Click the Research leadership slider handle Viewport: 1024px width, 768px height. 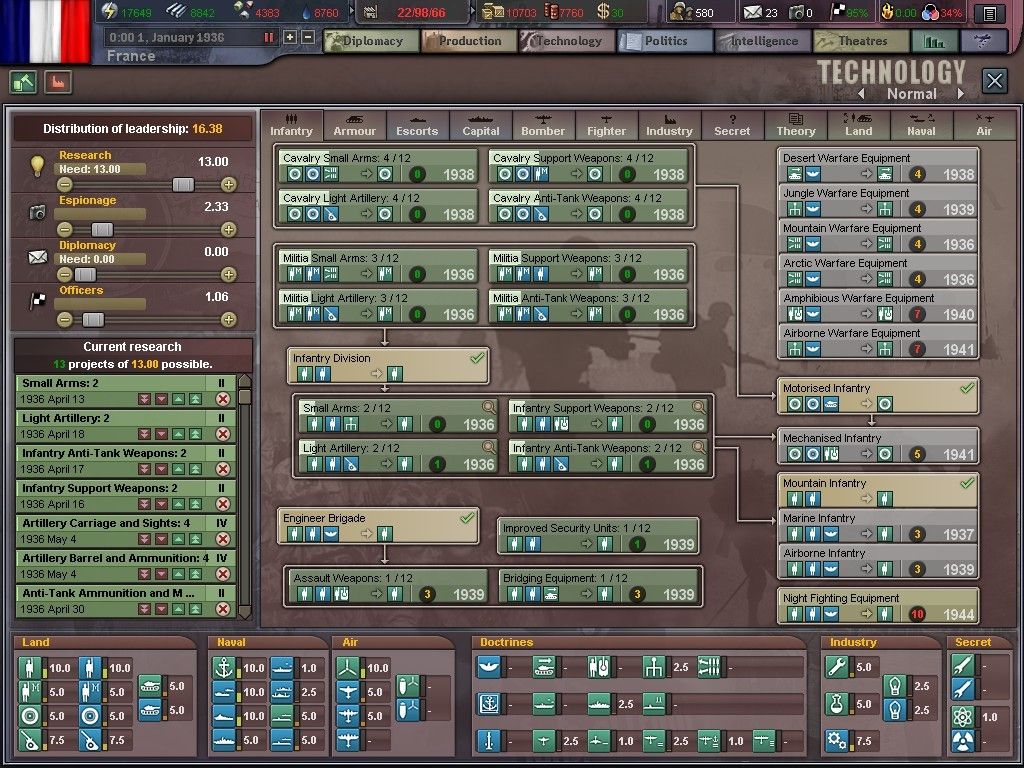tap(183, 185)
